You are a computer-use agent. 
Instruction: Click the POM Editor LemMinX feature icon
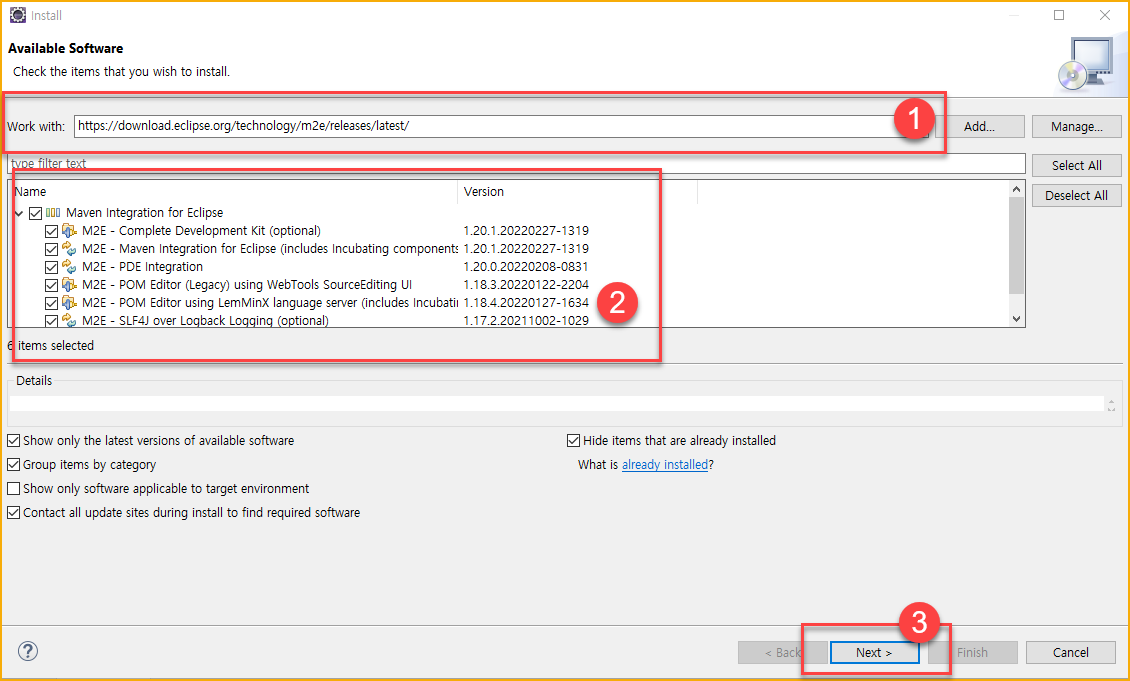click(69, 303)
